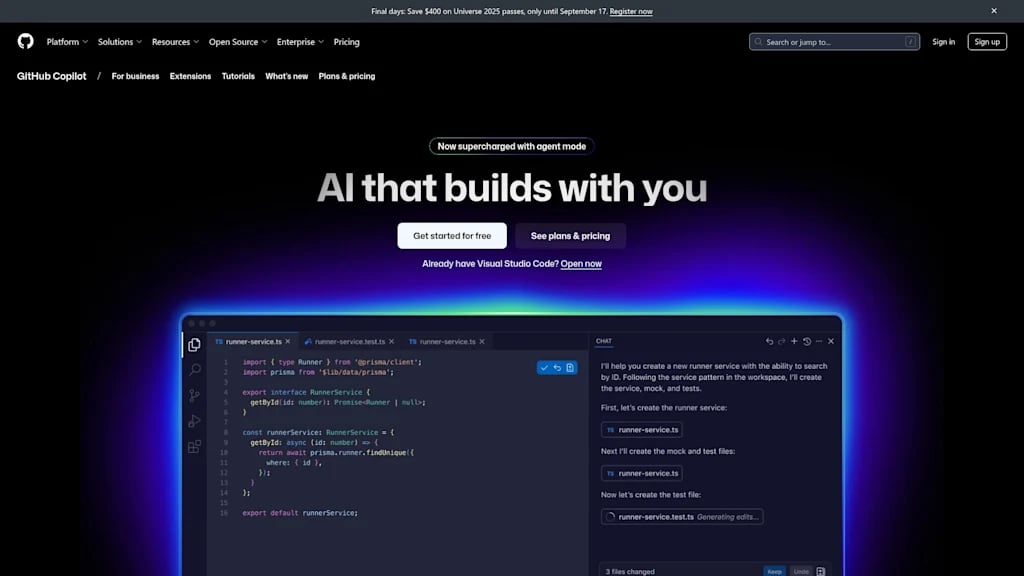This screenshot has height=576, width=1024.
Task: Click the Get started for free button
Action: click(451, 235)
